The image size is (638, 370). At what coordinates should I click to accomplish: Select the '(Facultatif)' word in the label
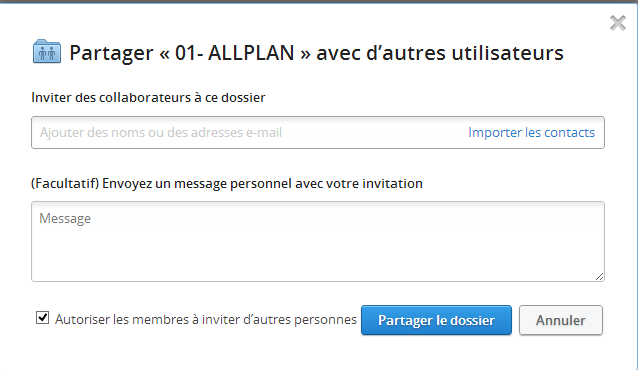click(65, 184)
